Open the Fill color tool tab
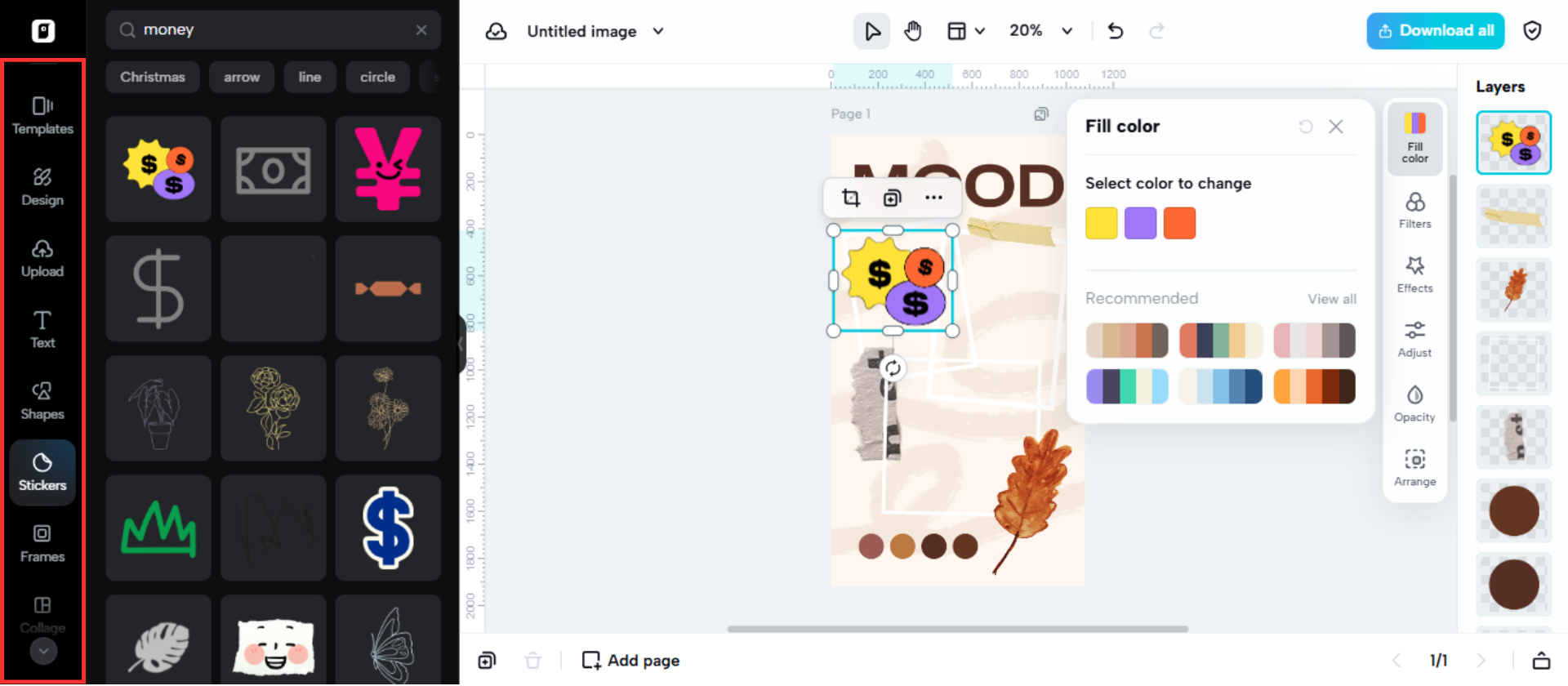Image resolution: width=1568 pixels, height=686 pixels. tap(1415, 138)
